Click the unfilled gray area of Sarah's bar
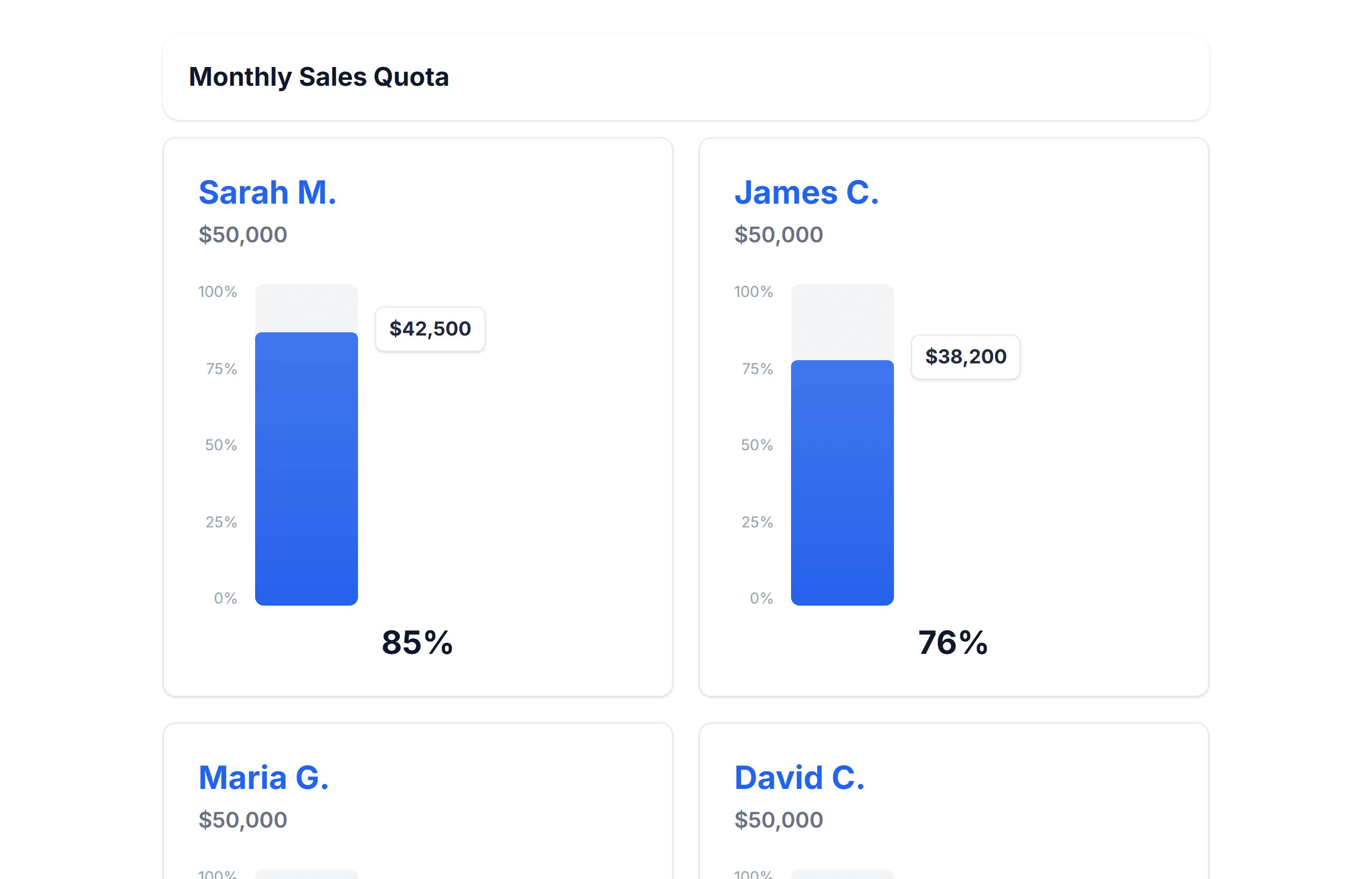Viewport: 1372px width, 879px height. [307, 308]
